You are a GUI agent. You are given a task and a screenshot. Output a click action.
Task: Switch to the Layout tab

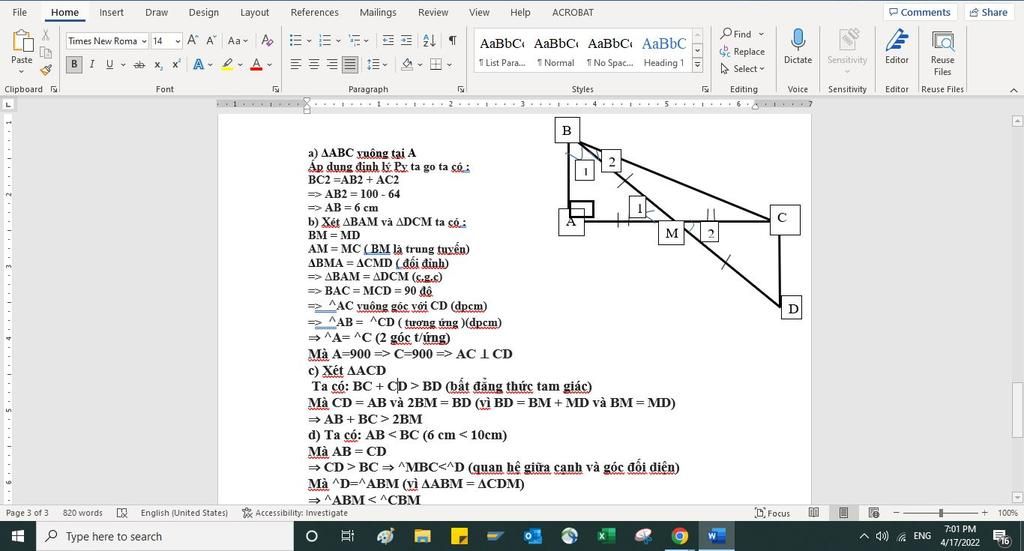click(x=254, y=12)
